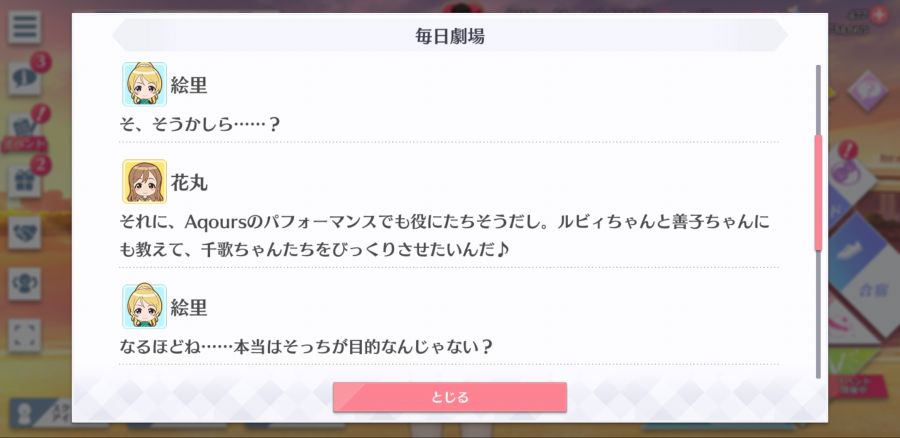Click the 毎日劇場 title banner

[449, 36]
